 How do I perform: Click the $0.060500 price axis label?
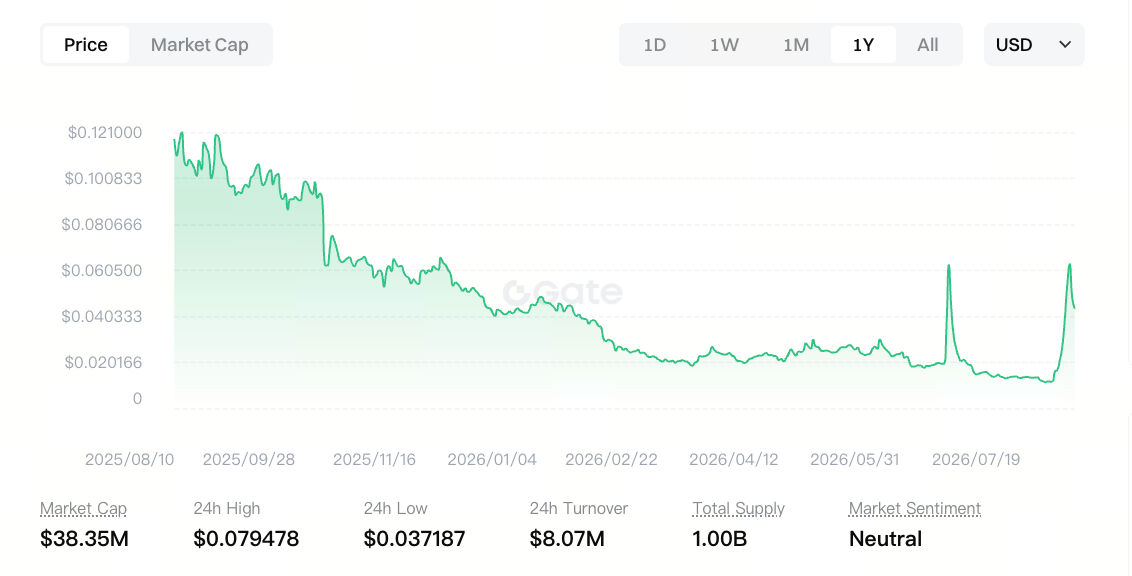click(102, 271)
